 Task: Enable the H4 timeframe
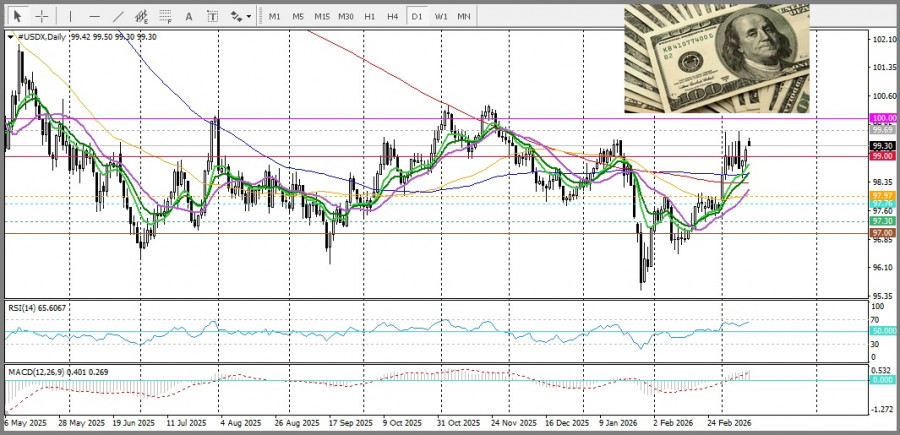click(x=392, y=16)
